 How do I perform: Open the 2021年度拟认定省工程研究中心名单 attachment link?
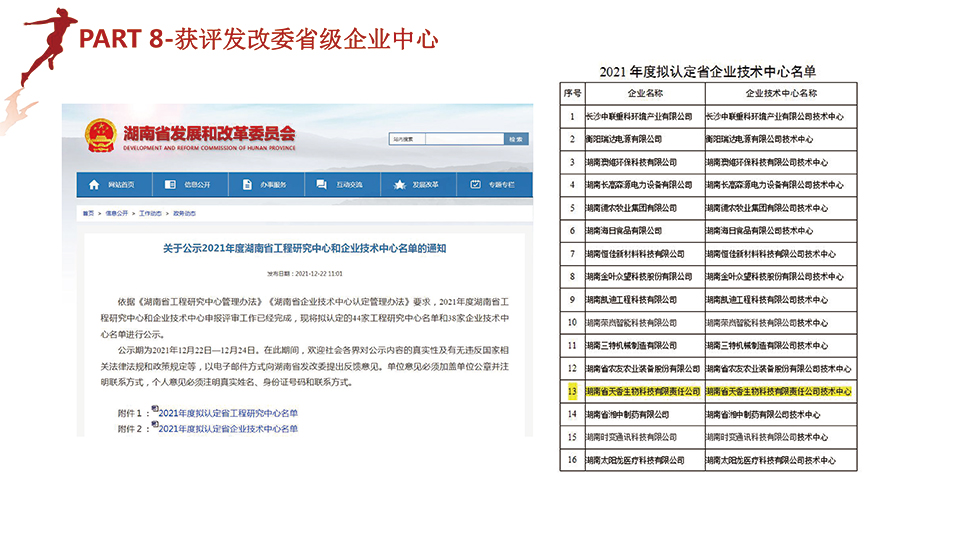[228, 412]
